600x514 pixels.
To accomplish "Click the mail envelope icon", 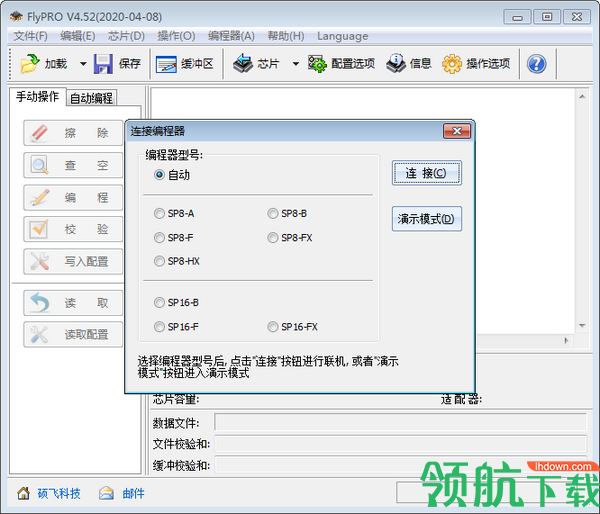I will [106, 493].
